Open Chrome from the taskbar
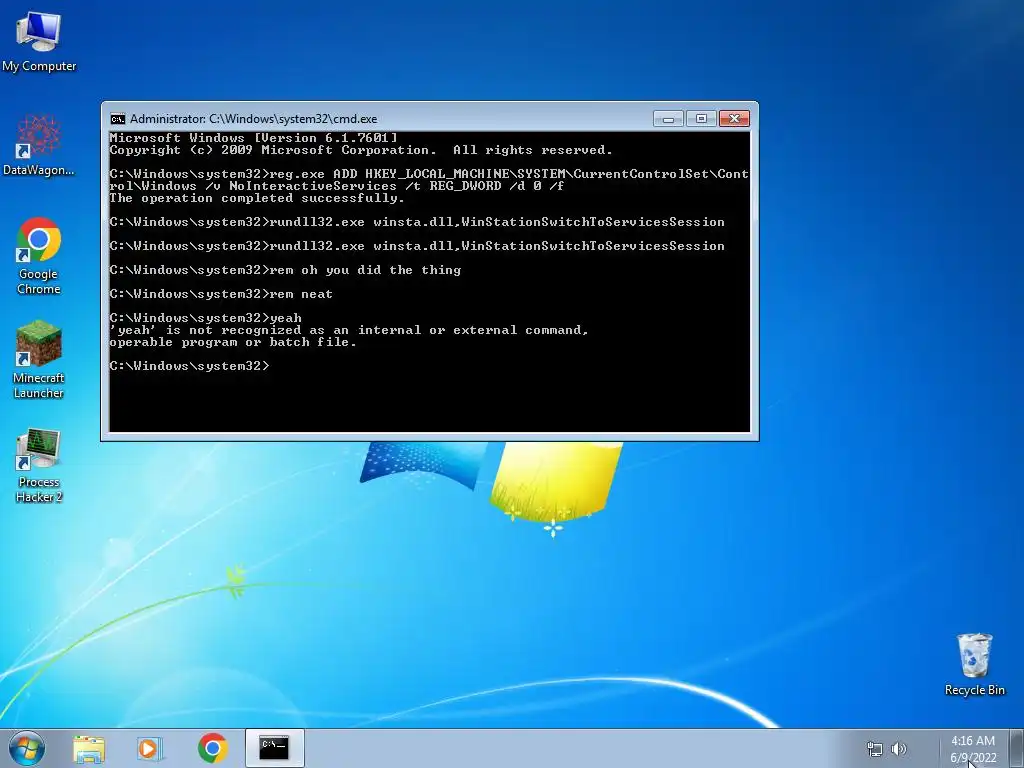This screenshot has height=768, width=1024. tap(212, 748)
